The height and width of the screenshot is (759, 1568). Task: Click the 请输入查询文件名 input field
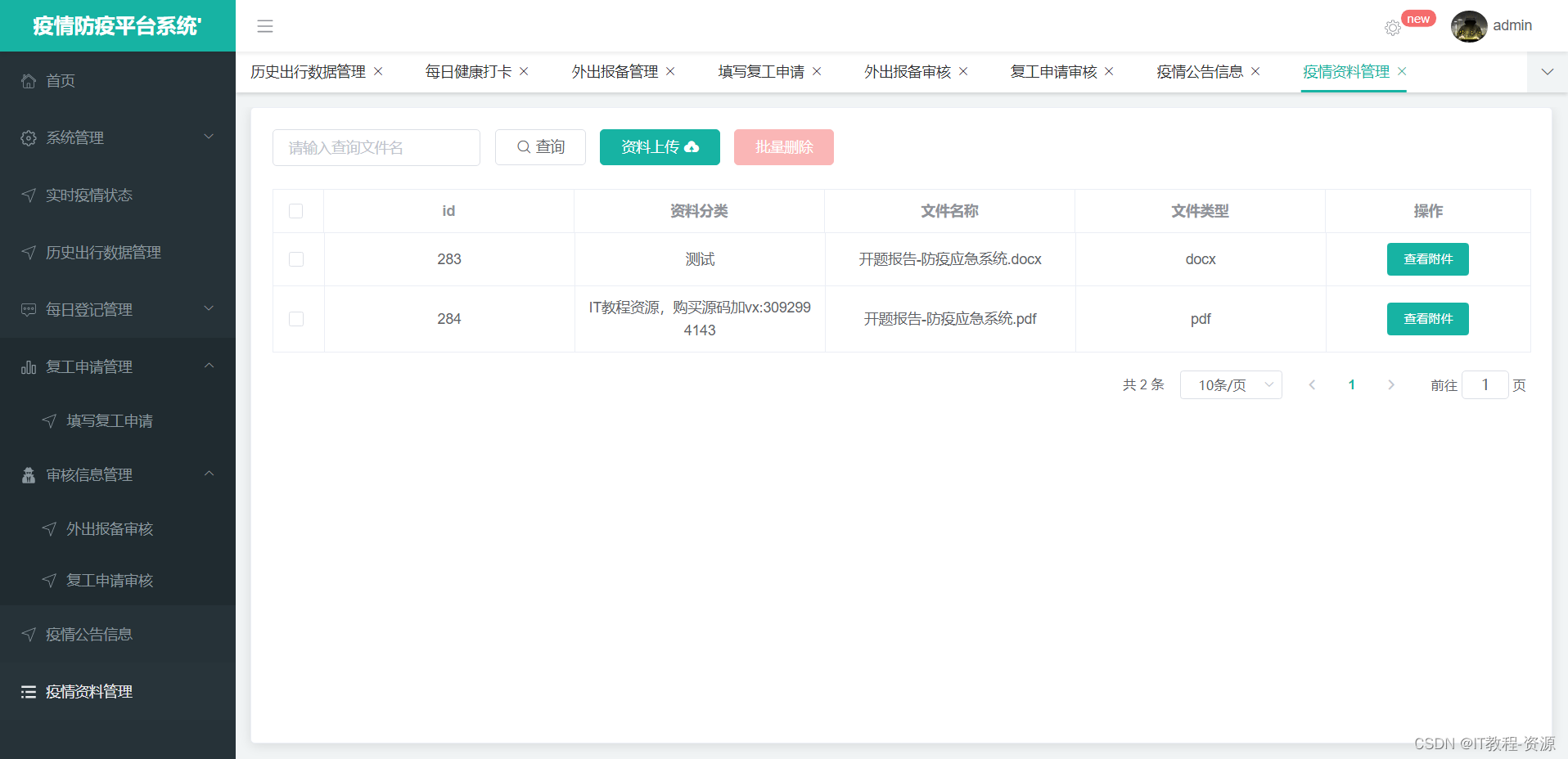[x=376, y=147]
